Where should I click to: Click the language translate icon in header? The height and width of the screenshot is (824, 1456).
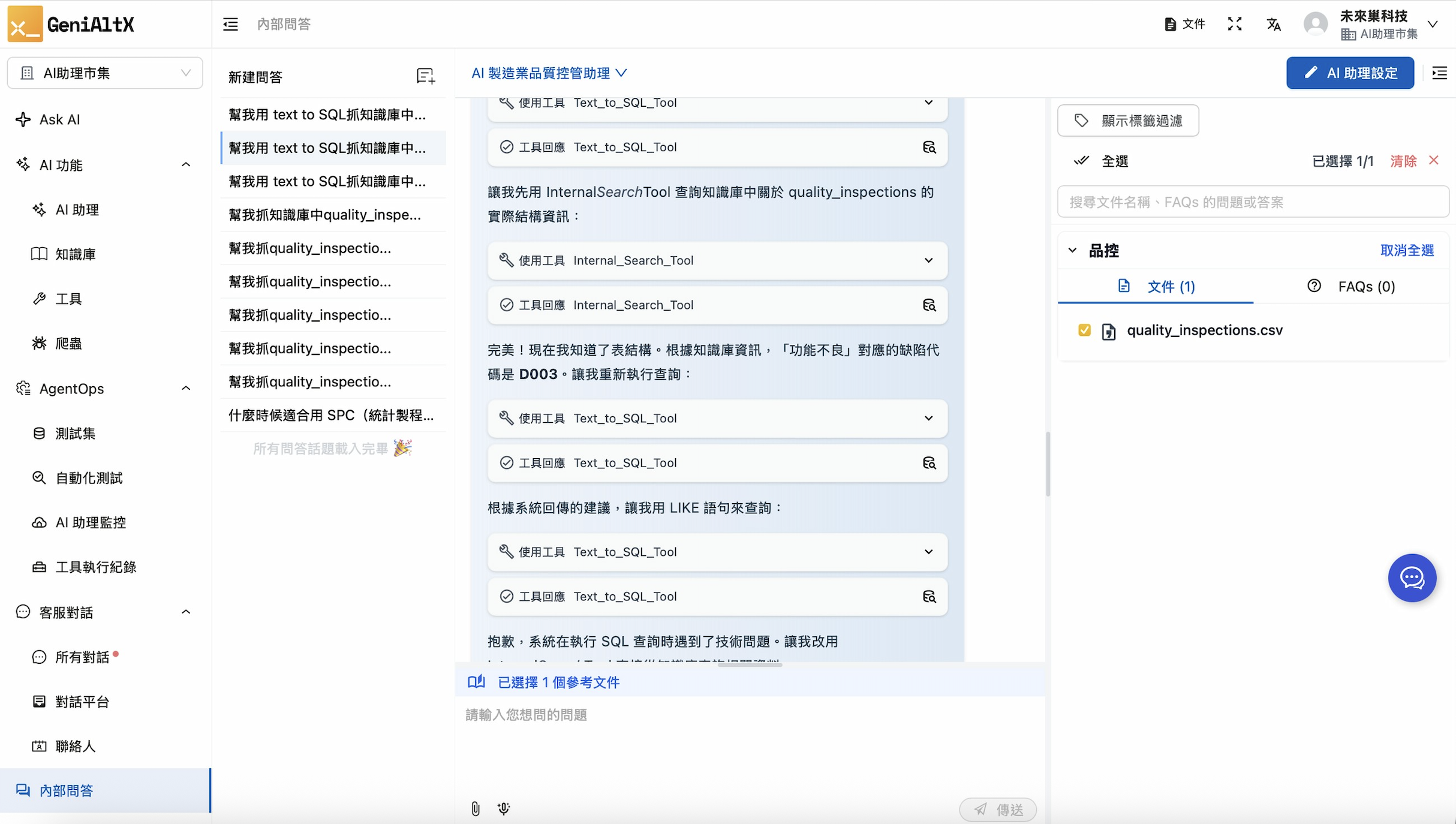tap(1274, 24)
